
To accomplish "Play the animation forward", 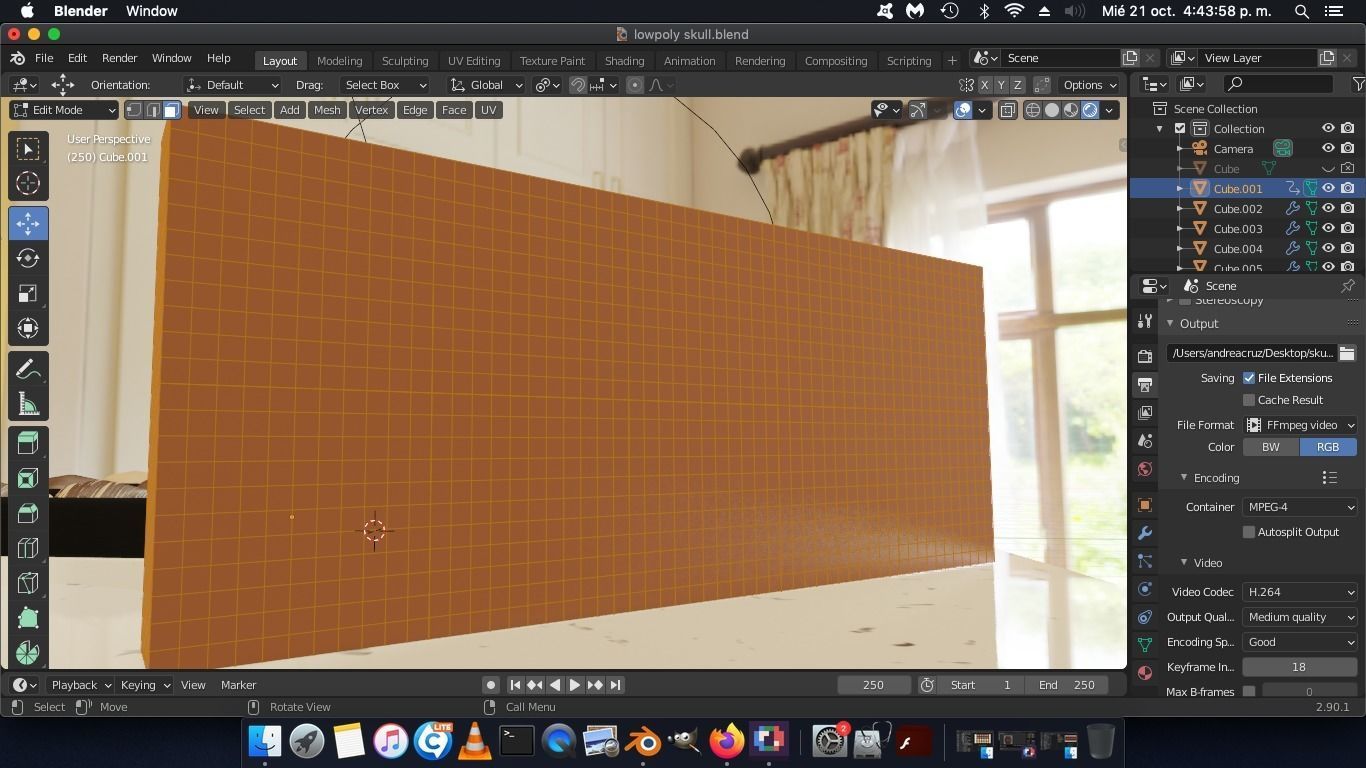I will pos(574,685).
